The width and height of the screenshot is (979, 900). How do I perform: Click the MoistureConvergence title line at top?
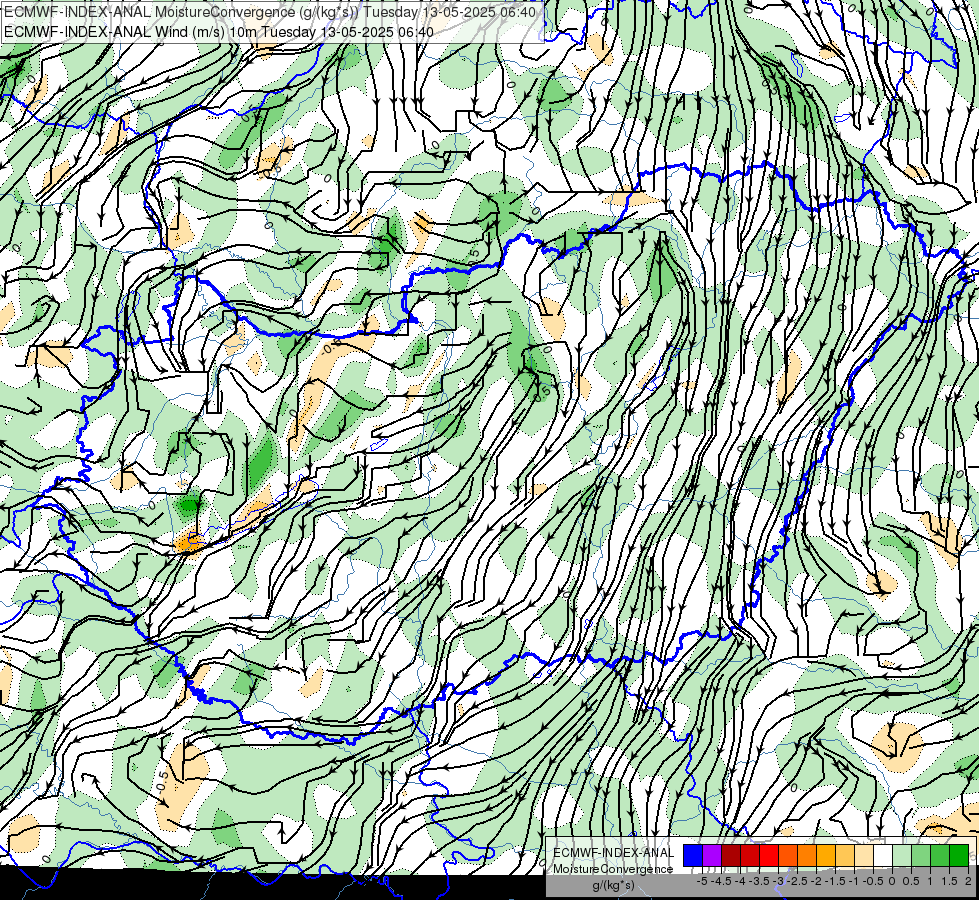(x=269, y=12)
